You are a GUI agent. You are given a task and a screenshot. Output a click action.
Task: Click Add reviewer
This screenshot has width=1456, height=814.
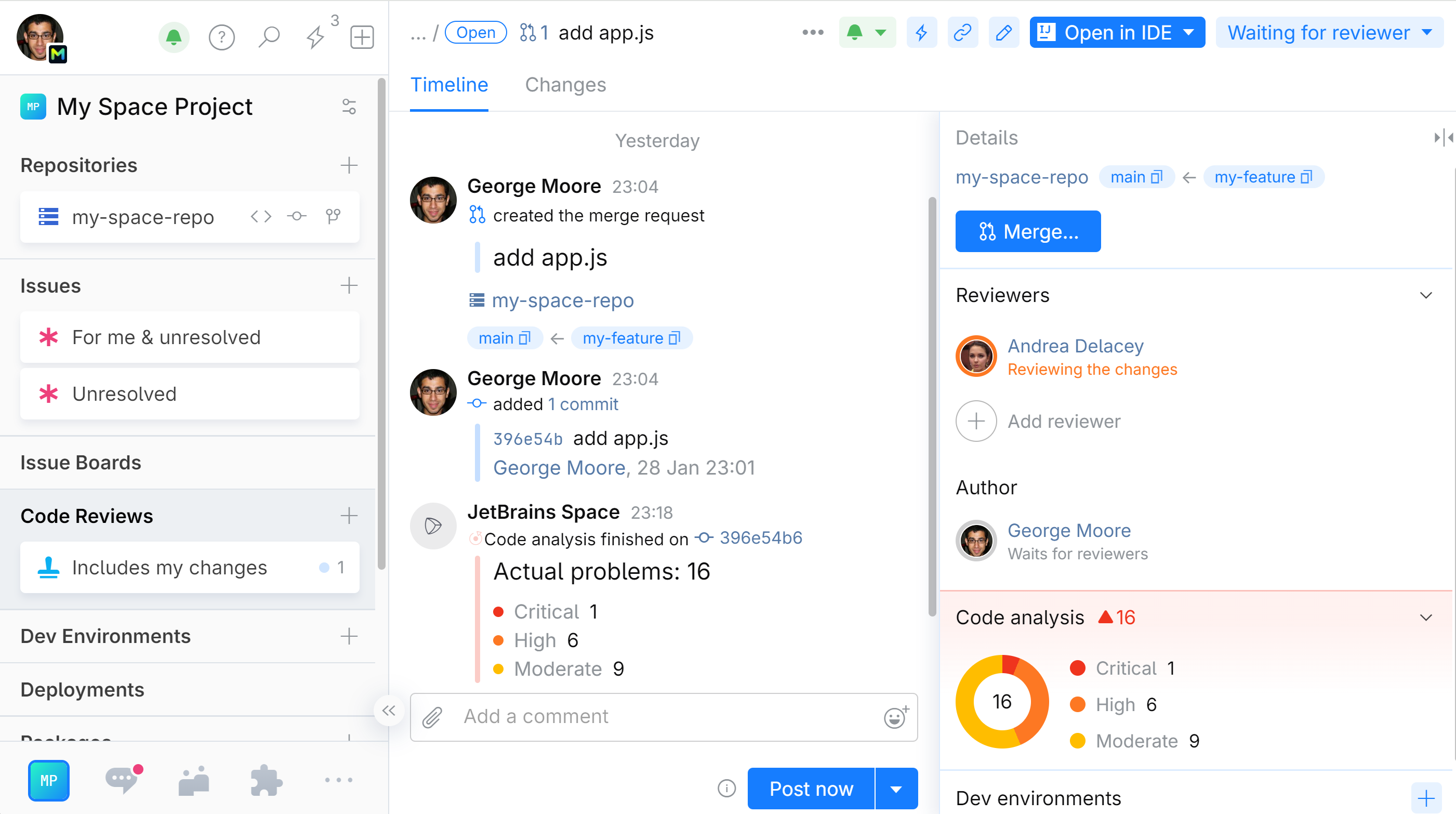[1038, 421]
